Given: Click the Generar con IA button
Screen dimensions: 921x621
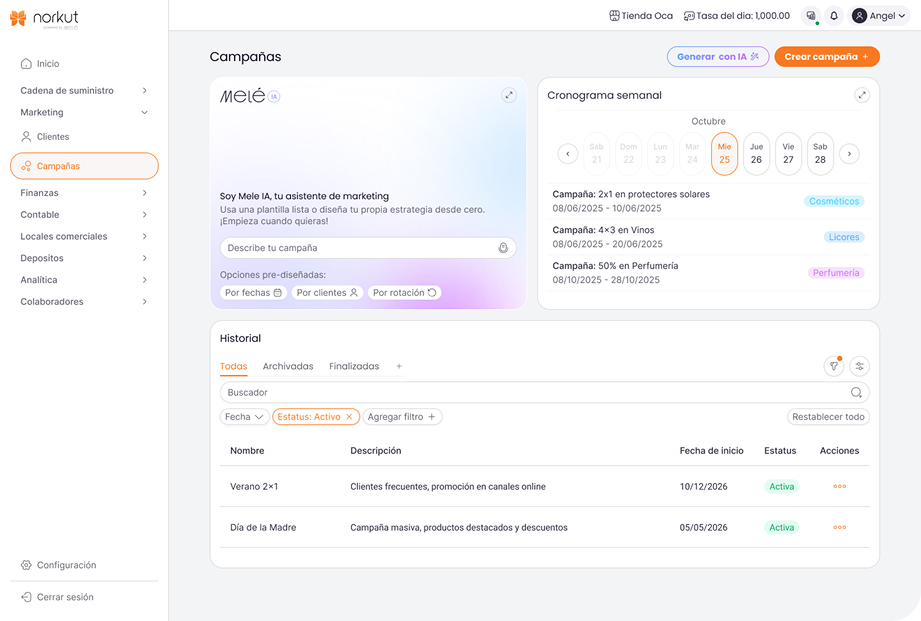Looking at the screenshot, I should [x=717, y=57].
